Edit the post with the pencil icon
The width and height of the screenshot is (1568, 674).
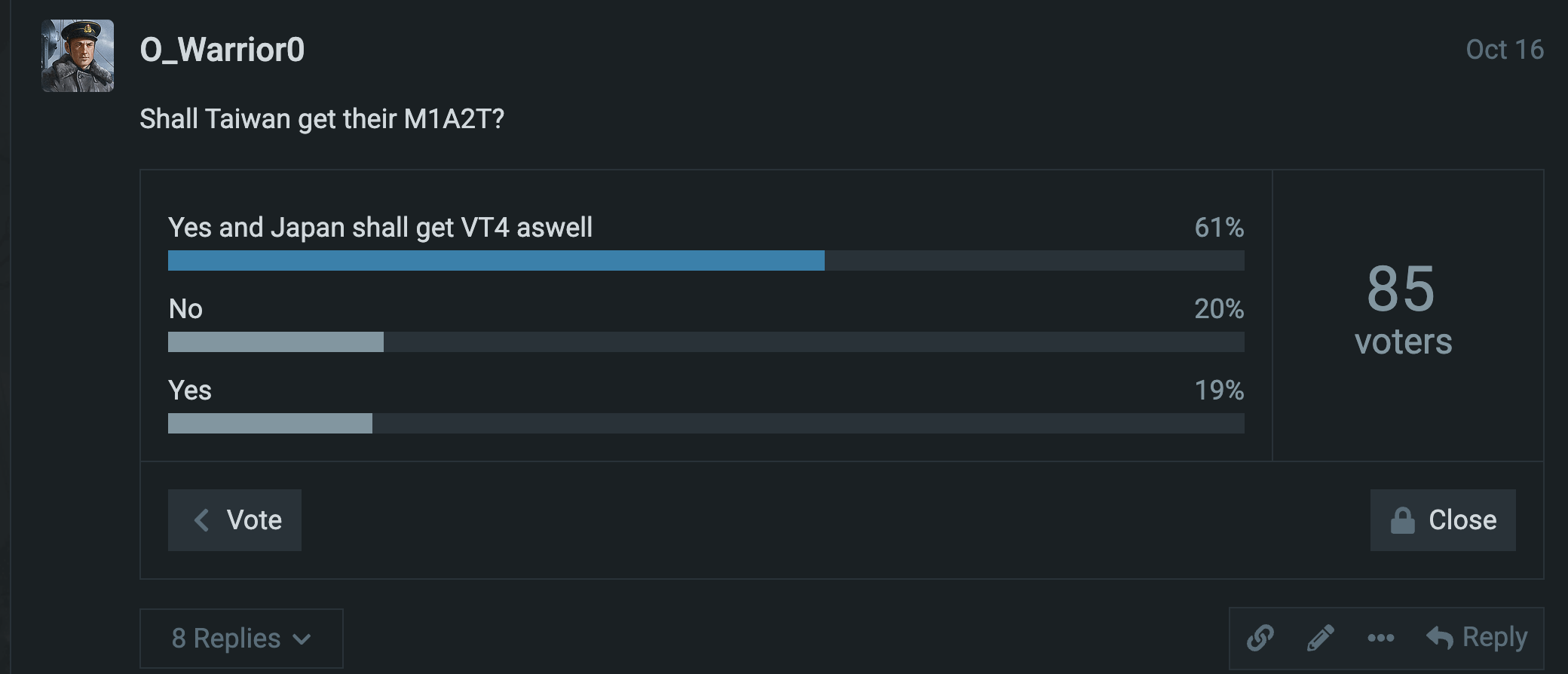(1321, 638)
